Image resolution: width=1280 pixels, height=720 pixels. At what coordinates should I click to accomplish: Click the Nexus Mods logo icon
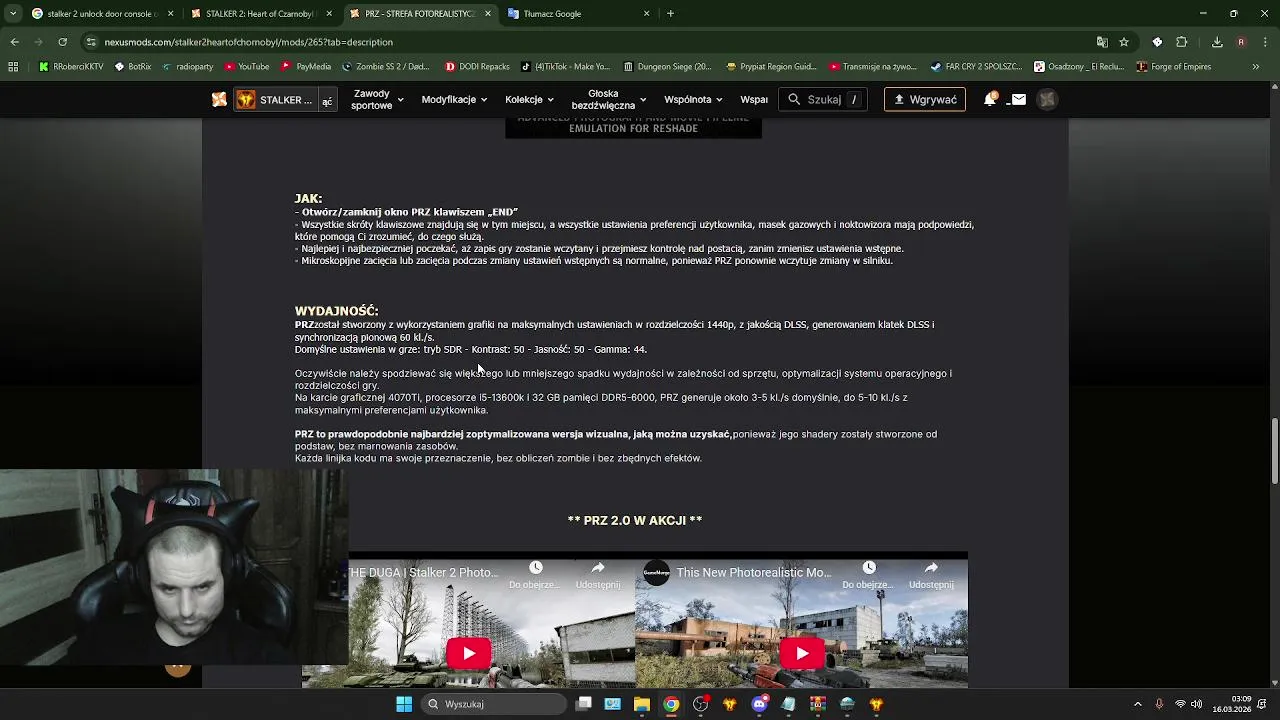click(x=219, y=99)
